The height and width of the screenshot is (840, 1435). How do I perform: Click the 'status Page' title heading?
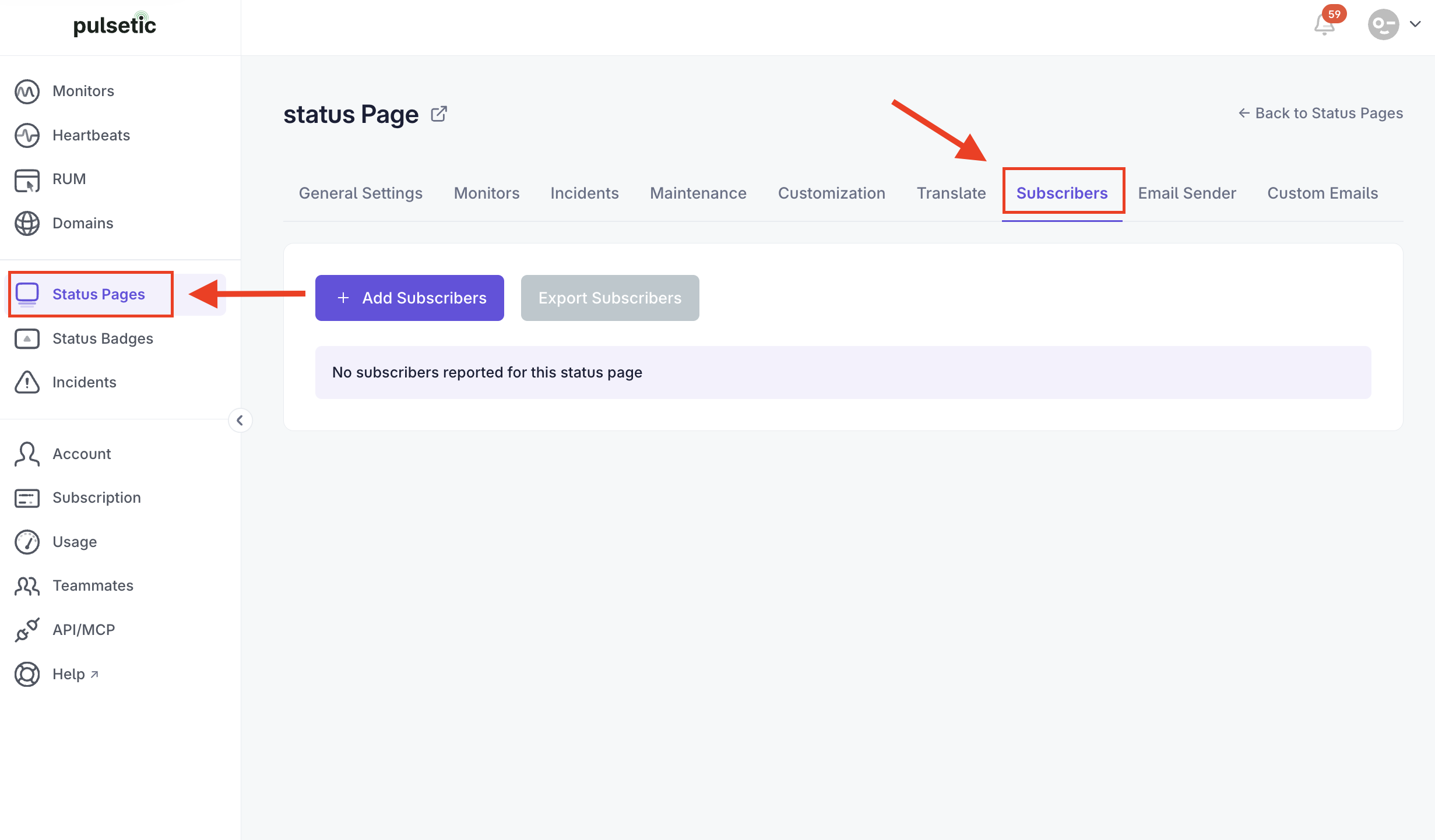351,115
